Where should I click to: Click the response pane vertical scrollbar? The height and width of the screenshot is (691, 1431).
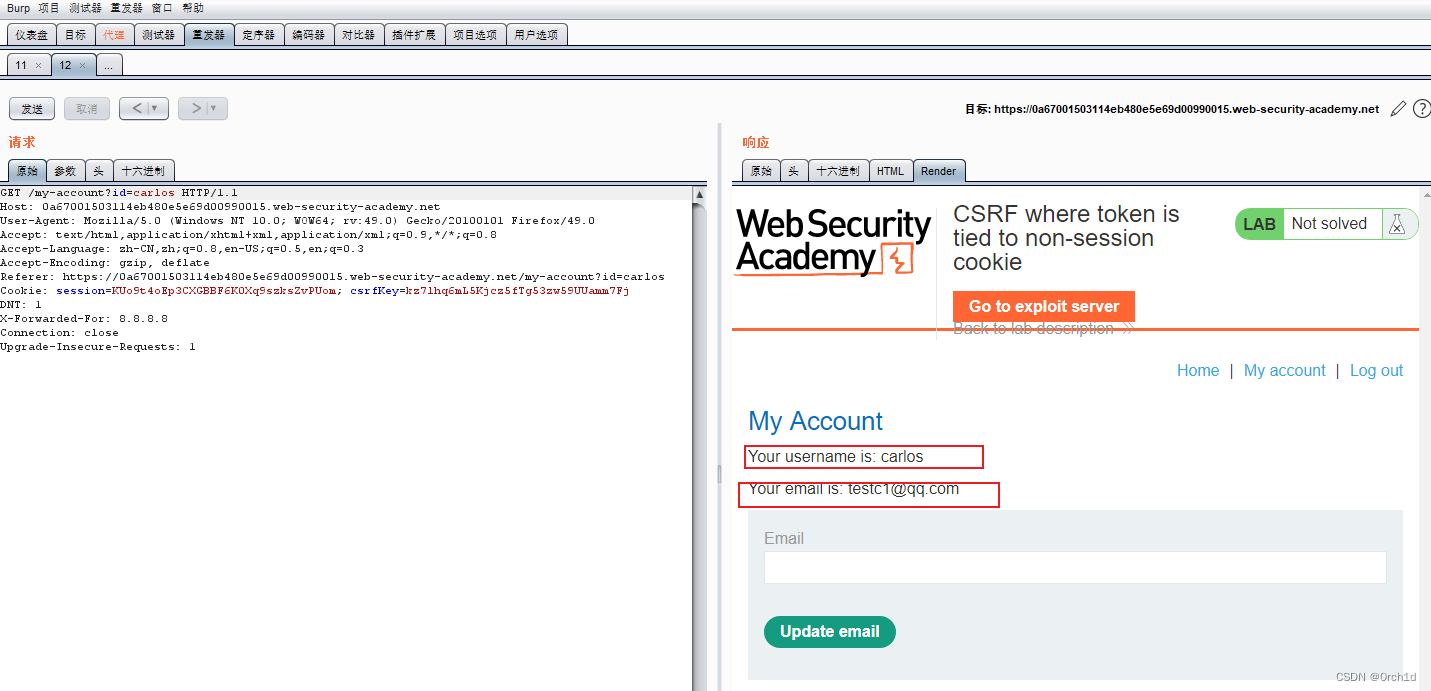click(x=1424, y=437)
